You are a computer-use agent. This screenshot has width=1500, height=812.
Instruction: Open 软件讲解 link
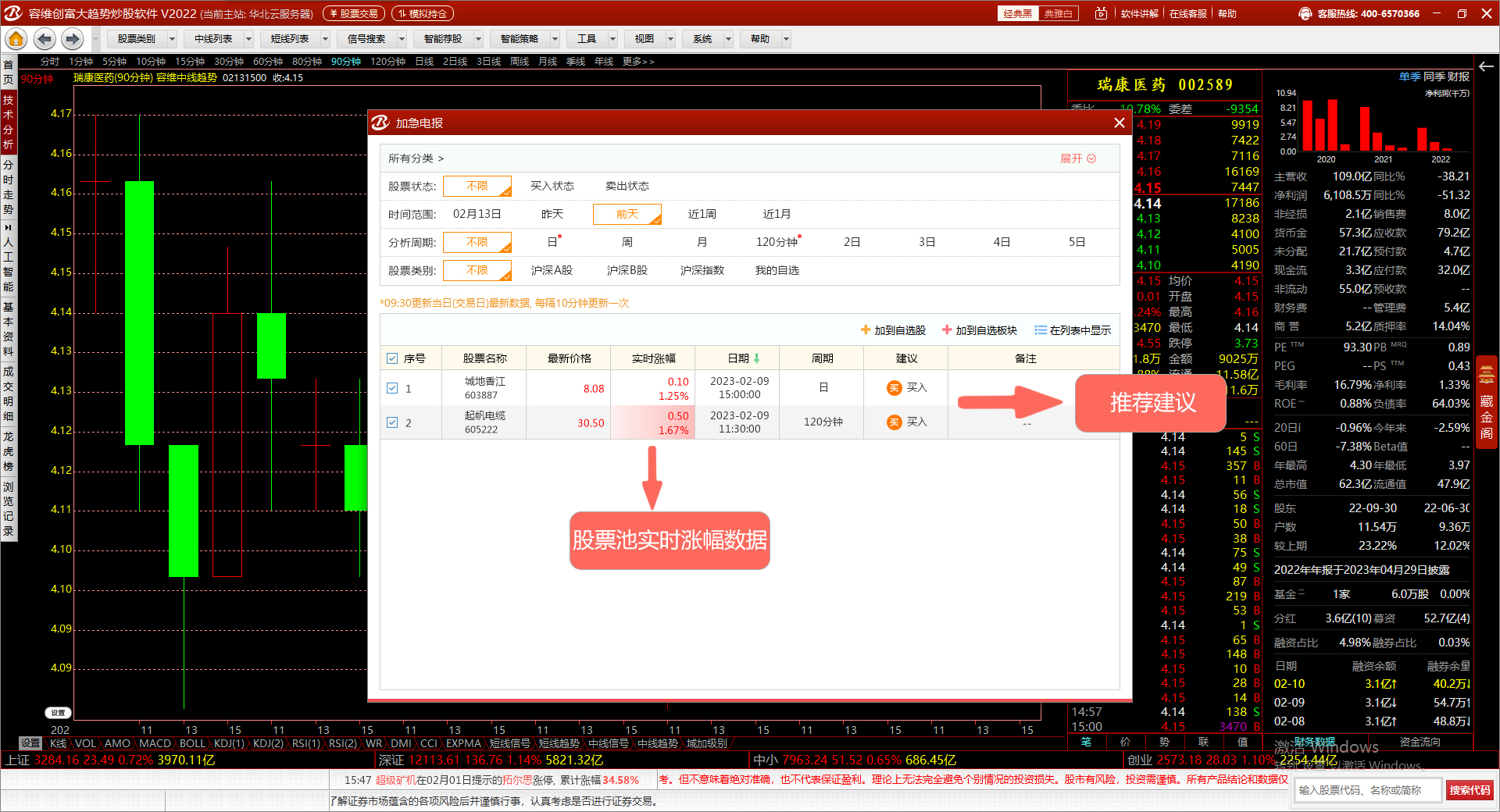click(x=1139, y=13)
